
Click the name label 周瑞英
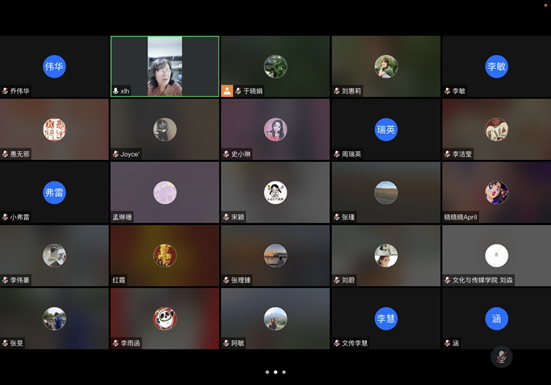pyautogui.click(x=351, y=154)
